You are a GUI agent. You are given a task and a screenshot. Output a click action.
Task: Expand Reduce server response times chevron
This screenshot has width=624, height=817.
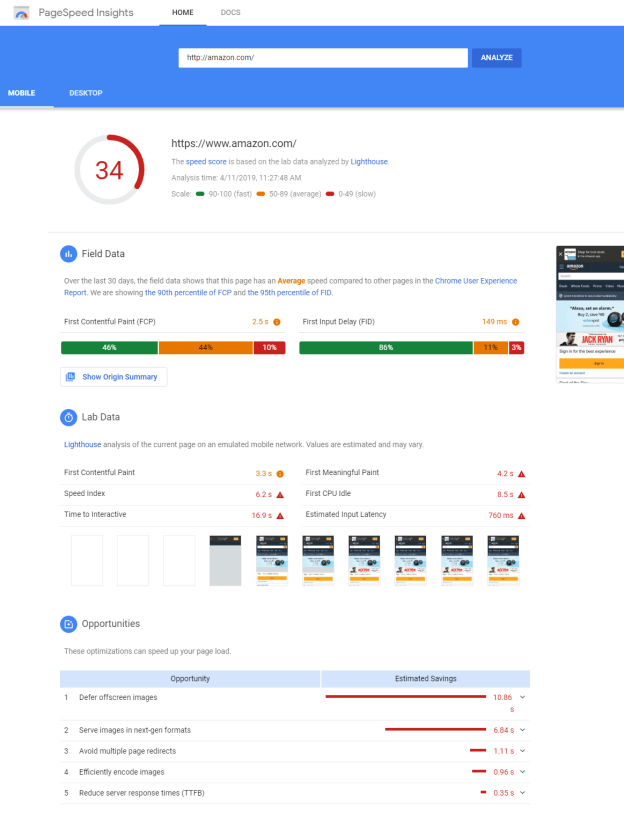(x=522, y=793)
